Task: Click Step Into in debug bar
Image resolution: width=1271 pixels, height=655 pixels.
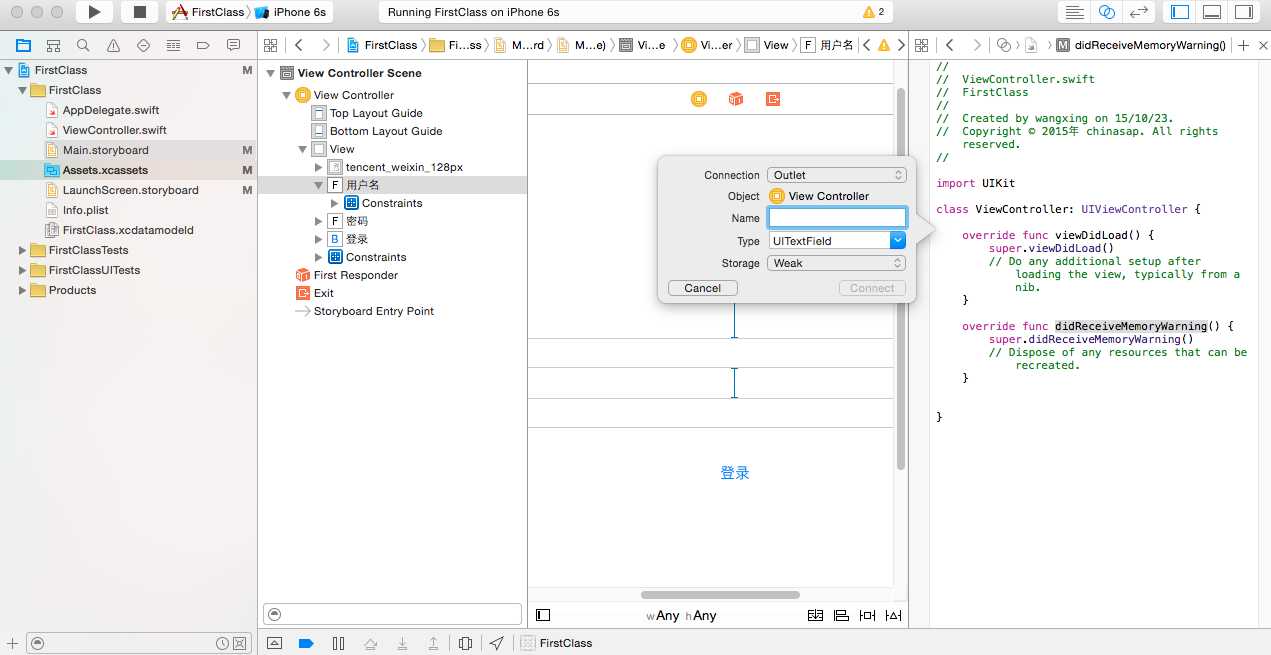Action: pyautogui.click(x=402, y=643)
